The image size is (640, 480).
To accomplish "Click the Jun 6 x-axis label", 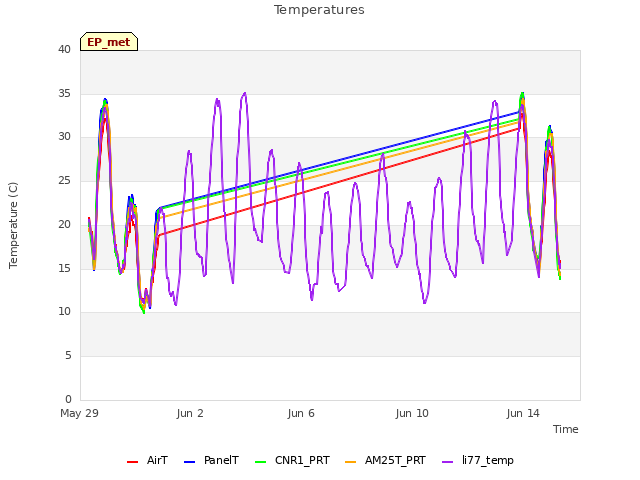I will pyautogui.click(x=301, y=413).
